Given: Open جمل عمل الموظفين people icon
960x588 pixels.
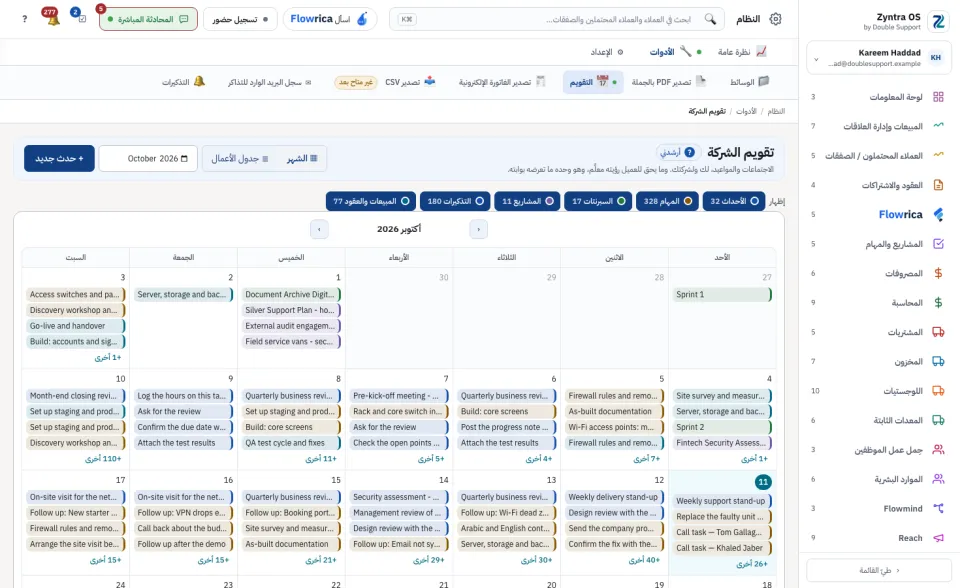Looking at the screenshot, I should [x=938, y=450].
